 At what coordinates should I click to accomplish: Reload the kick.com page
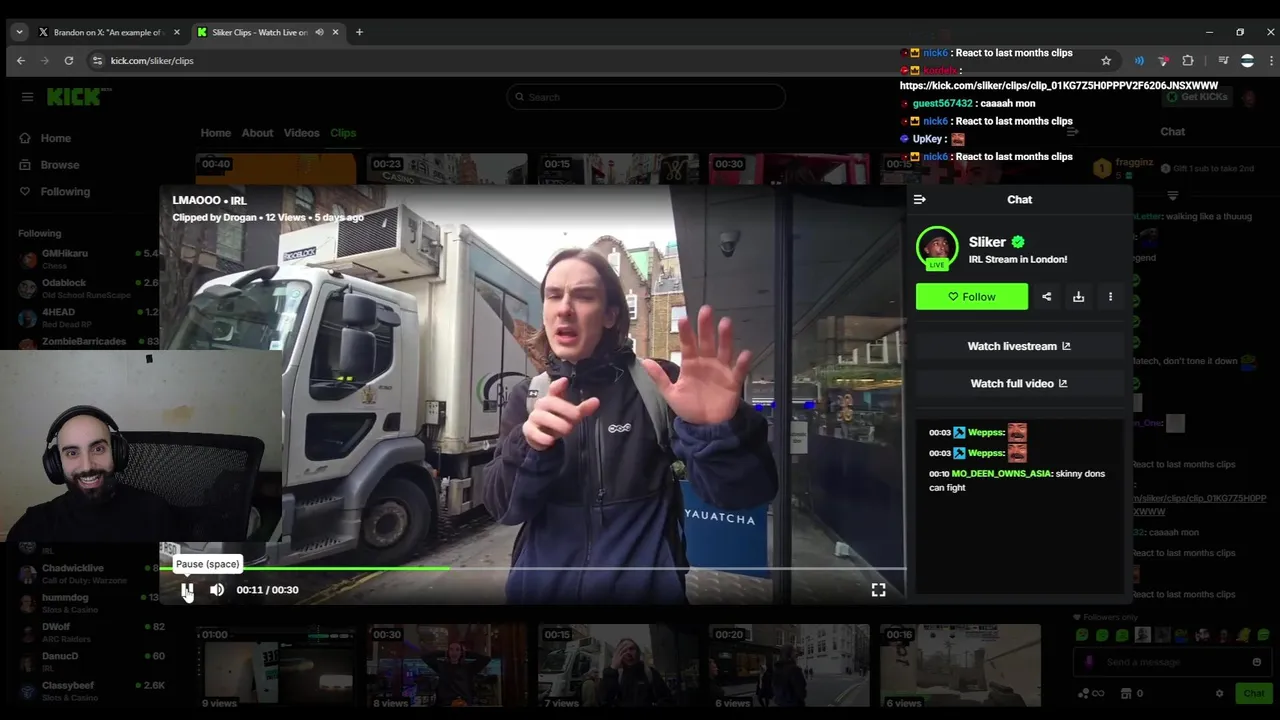point(69,61)
